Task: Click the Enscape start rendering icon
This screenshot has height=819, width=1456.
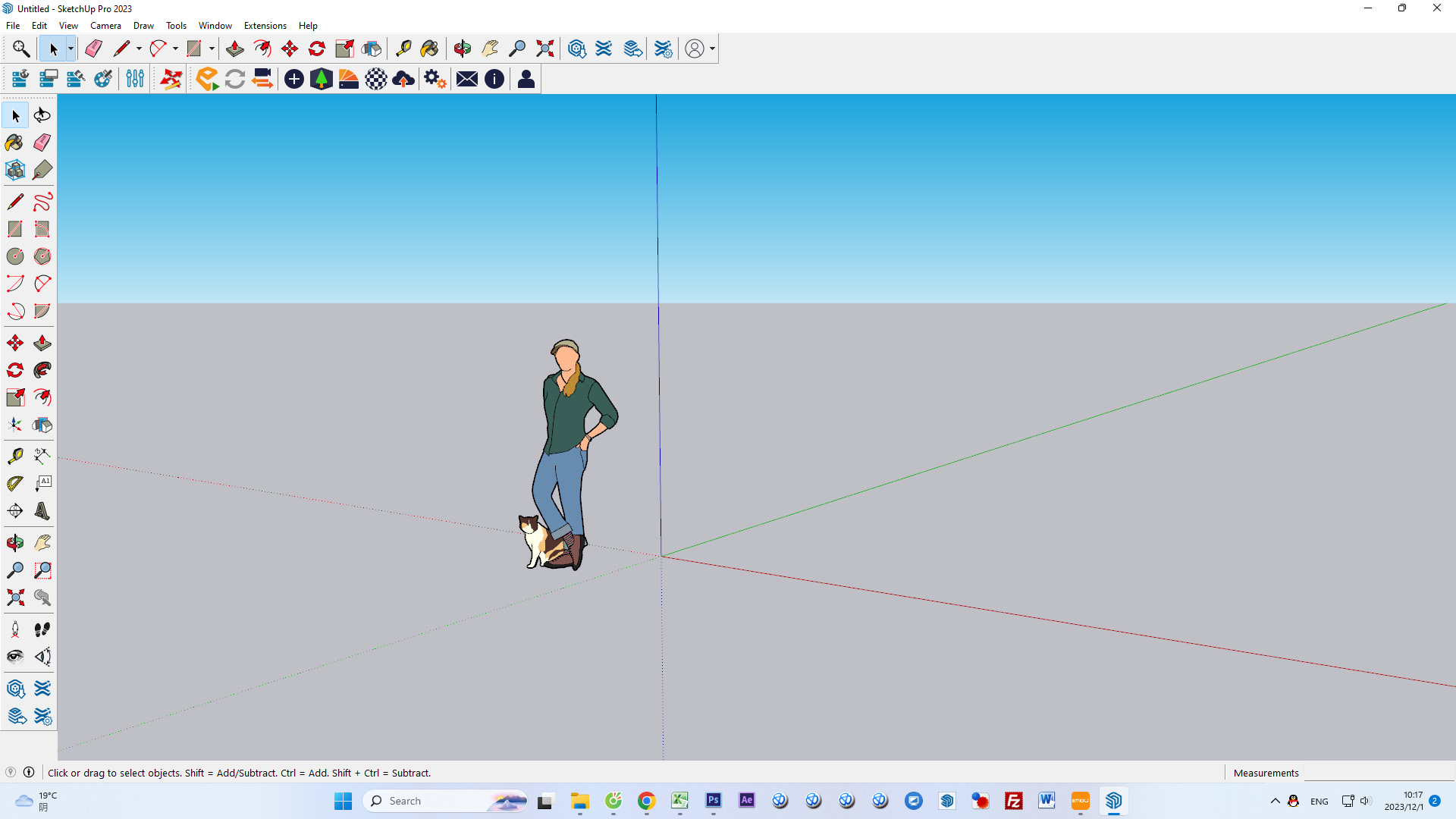Action: tap(207, 79)
